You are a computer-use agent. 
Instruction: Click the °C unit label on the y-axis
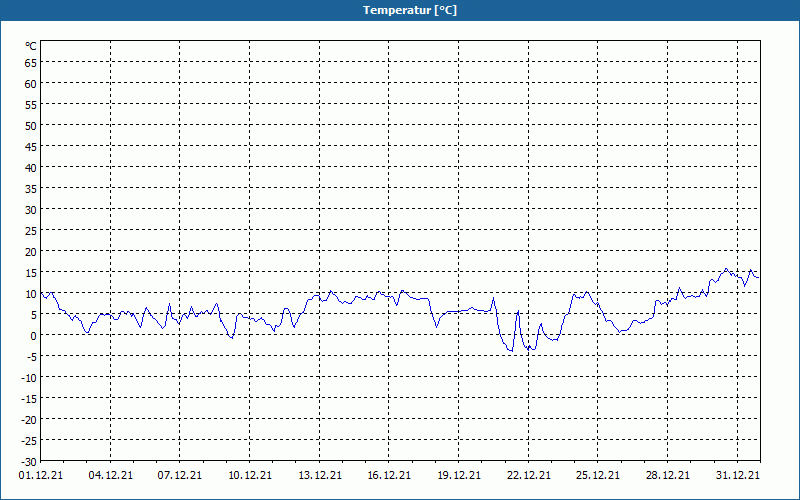pyautogui.click(x=31, y=46)
